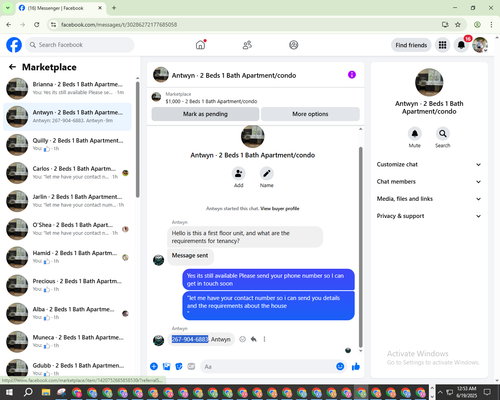Show hidden system tray icons

(440, 392)
